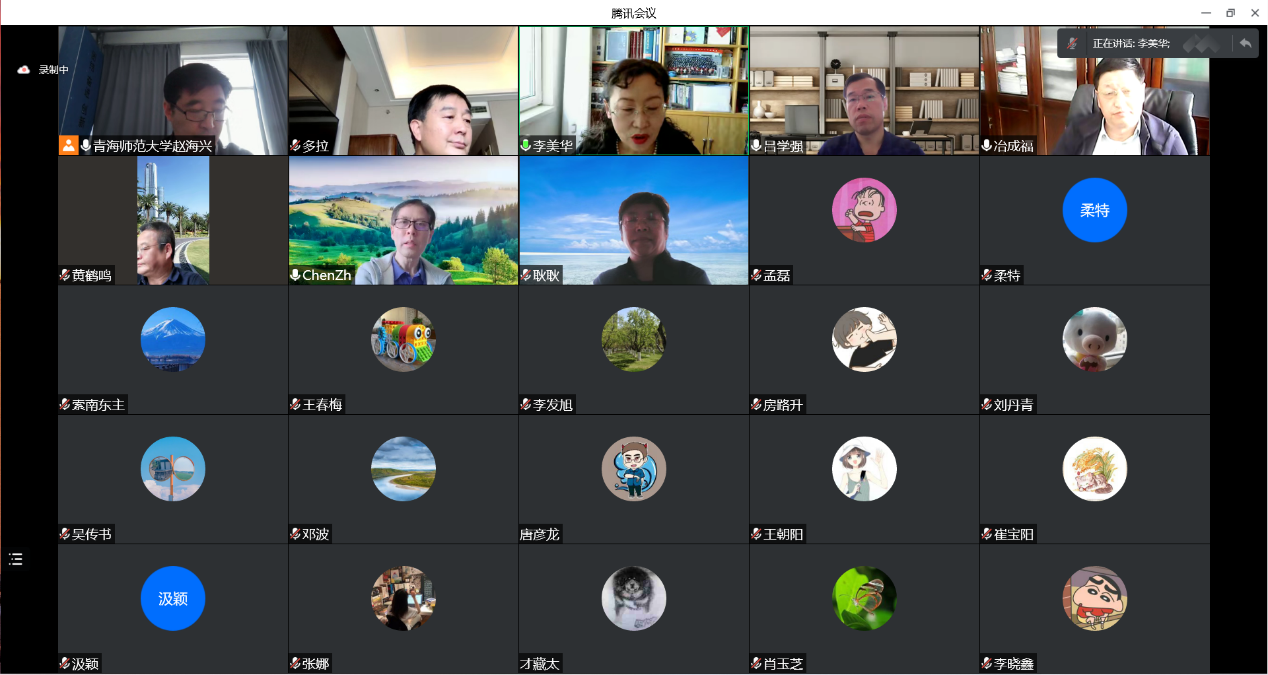1268x675 pixels.
Task: Click the return arrow in floating toolbar
Action: 1245,43
